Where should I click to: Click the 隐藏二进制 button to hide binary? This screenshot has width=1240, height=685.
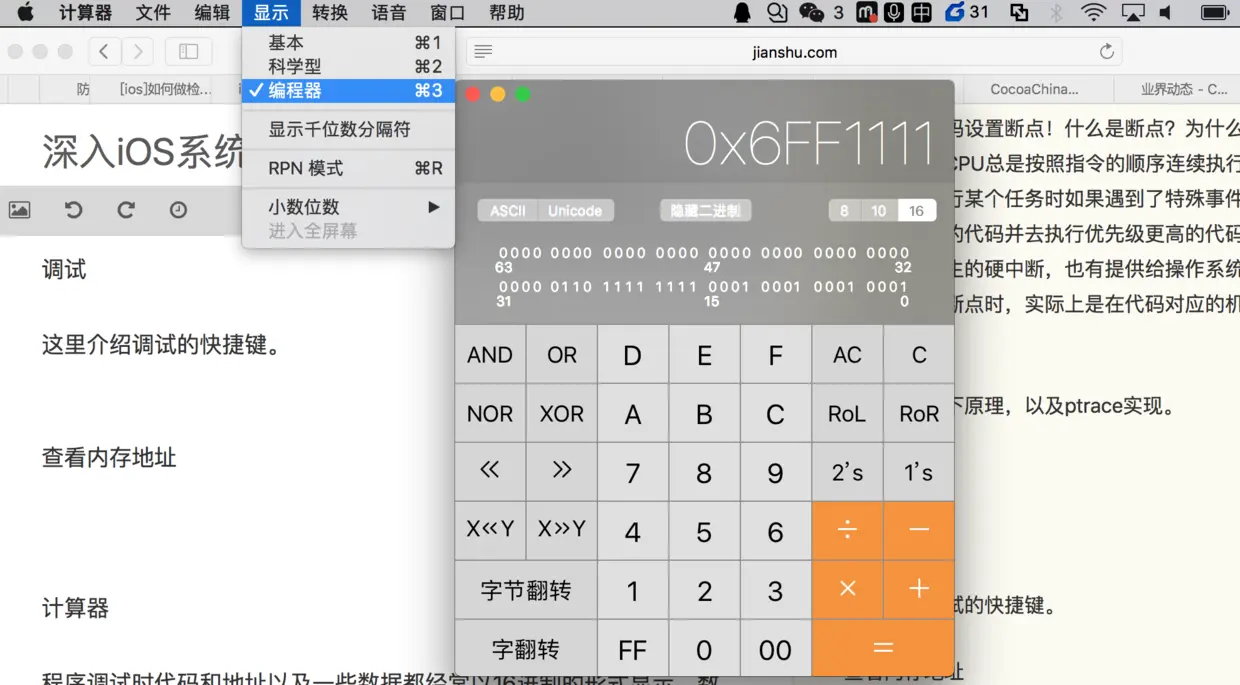click(x=705, y=211)
